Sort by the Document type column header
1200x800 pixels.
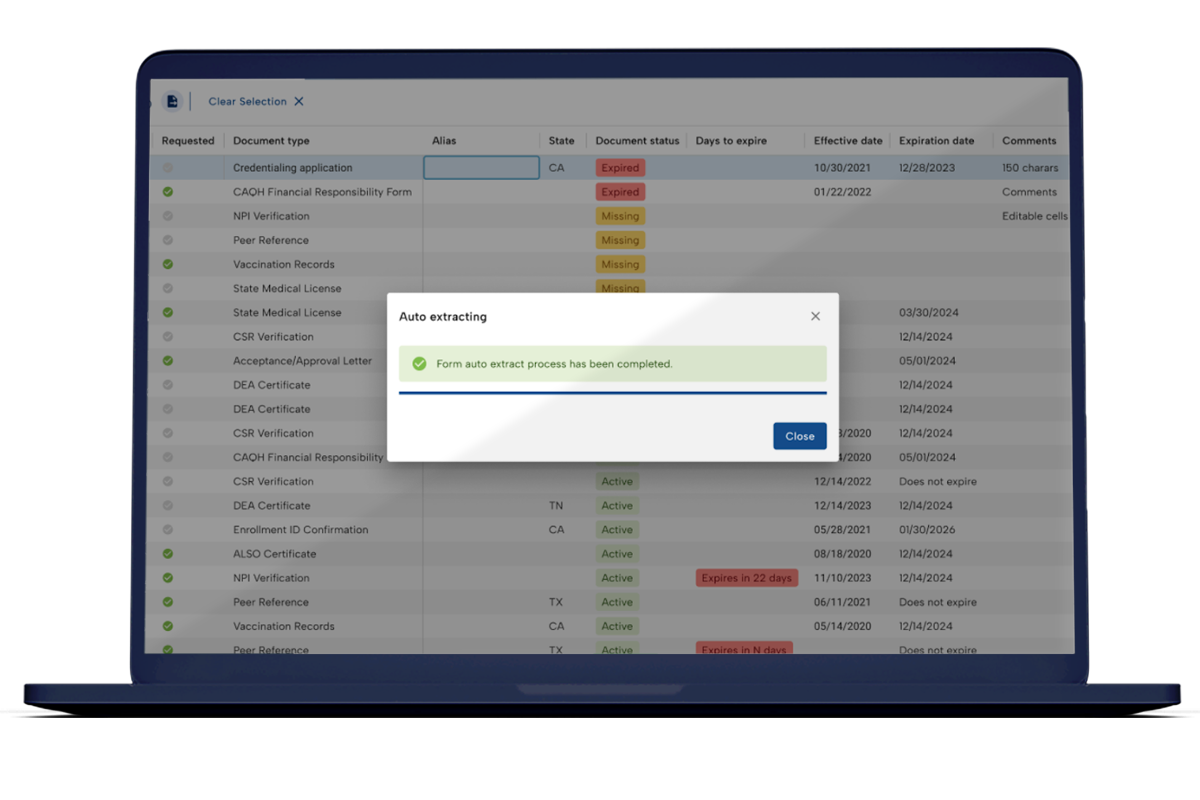[271, 141]
